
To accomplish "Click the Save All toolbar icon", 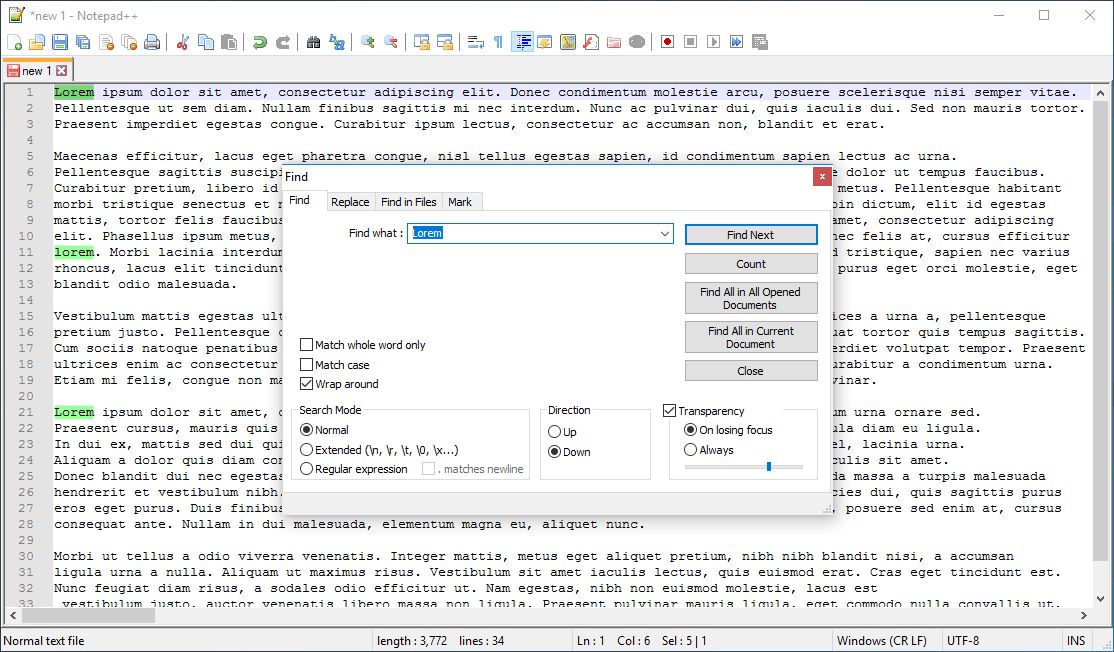I will 83,43.
